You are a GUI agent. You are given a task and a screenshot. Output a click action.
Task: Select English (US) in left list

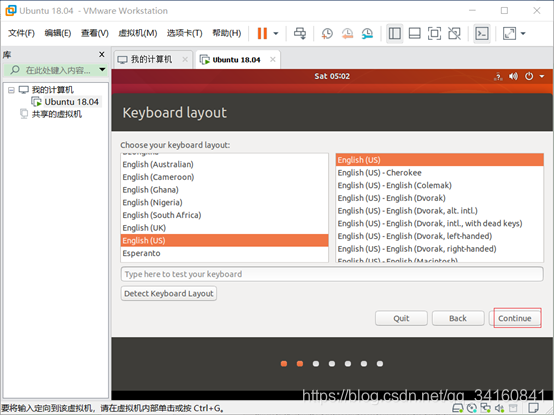(x=224, y=241)
